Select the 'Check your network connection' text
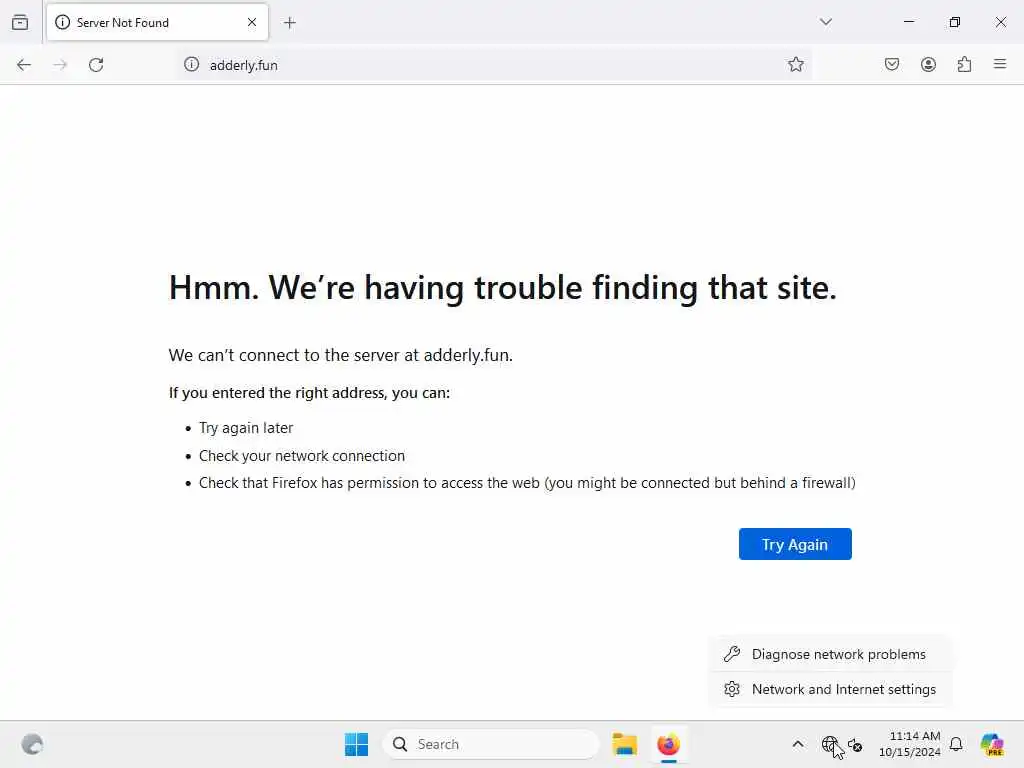This screenshot has height=768, width=1024. coord(302,456)
